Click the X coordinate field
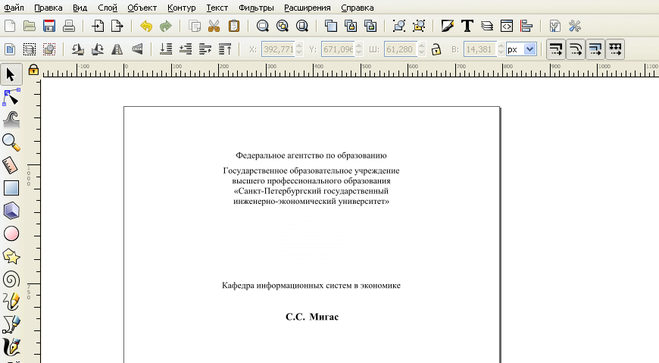The width and height of the screenshot is (659, 363). pos(277,49)
